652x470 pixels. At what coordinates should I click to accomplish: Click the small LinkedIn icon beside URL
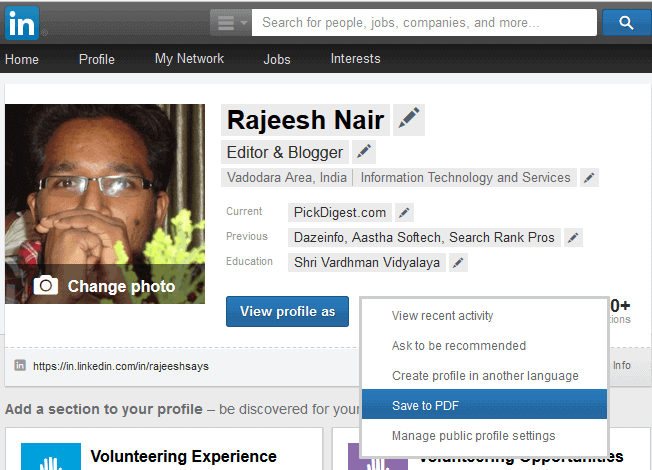(x=20, y=366)
